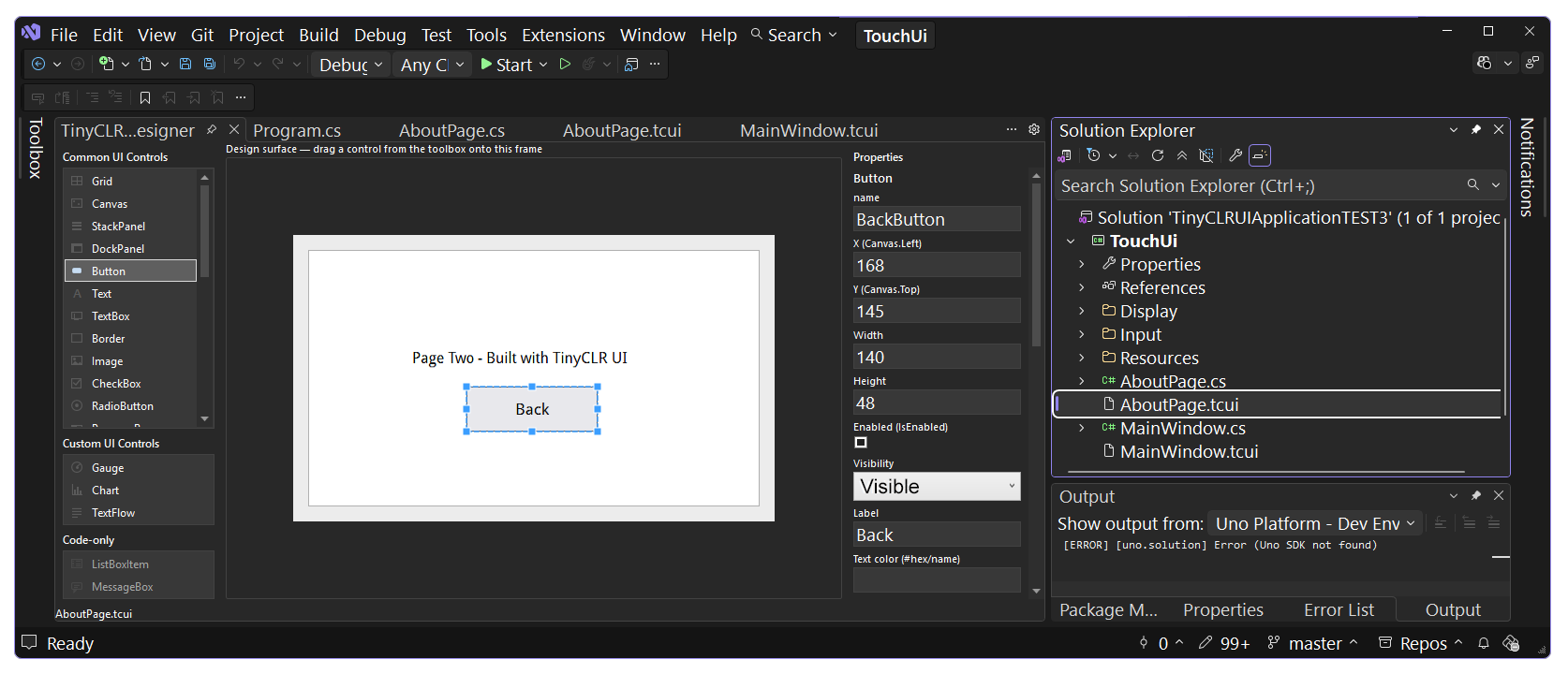
Task: Pin the TinyCLR Designer tab
Action: [x=212, y=130]
